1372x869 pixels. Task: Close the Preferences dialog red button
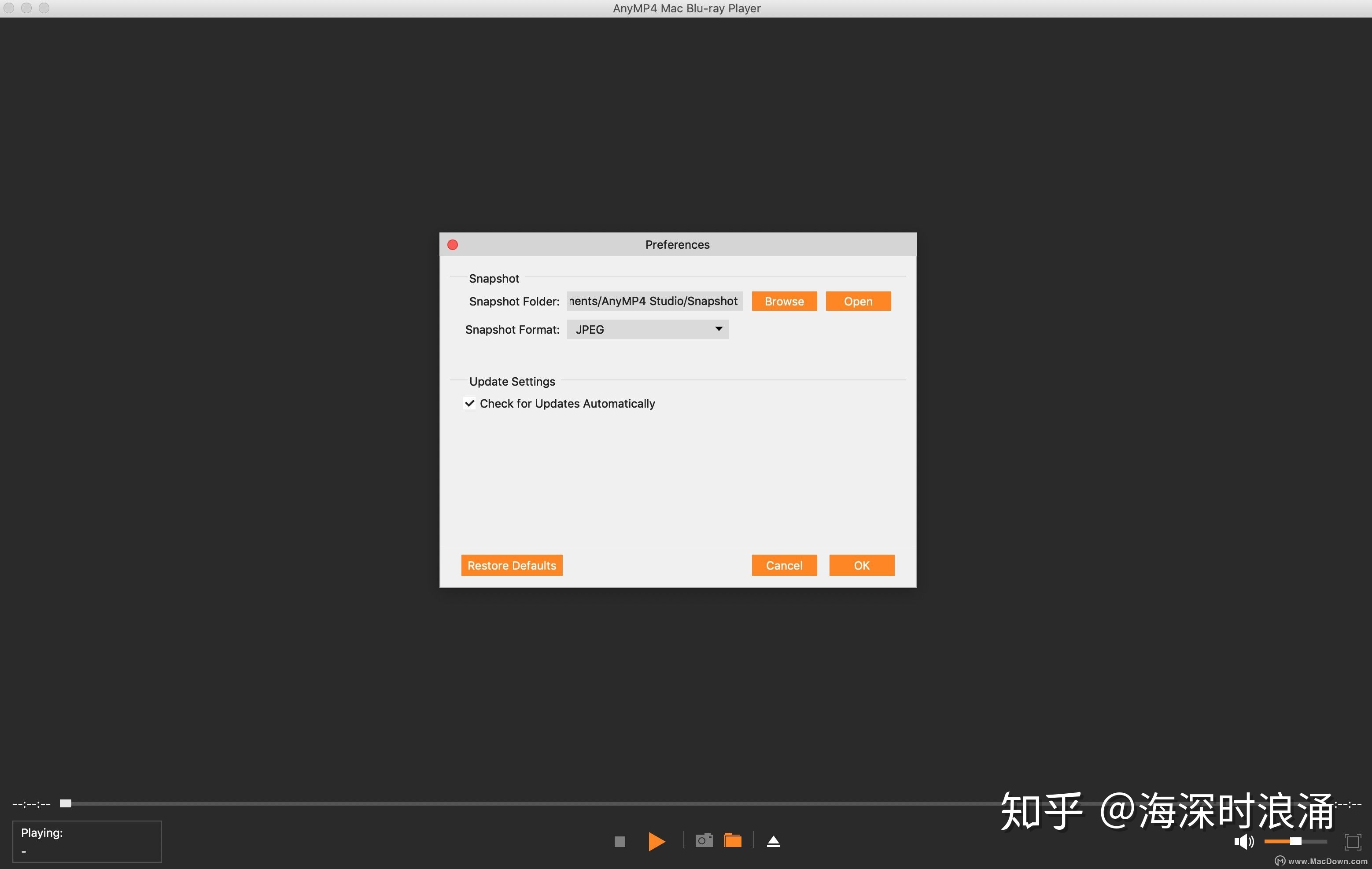click(453, 244)
